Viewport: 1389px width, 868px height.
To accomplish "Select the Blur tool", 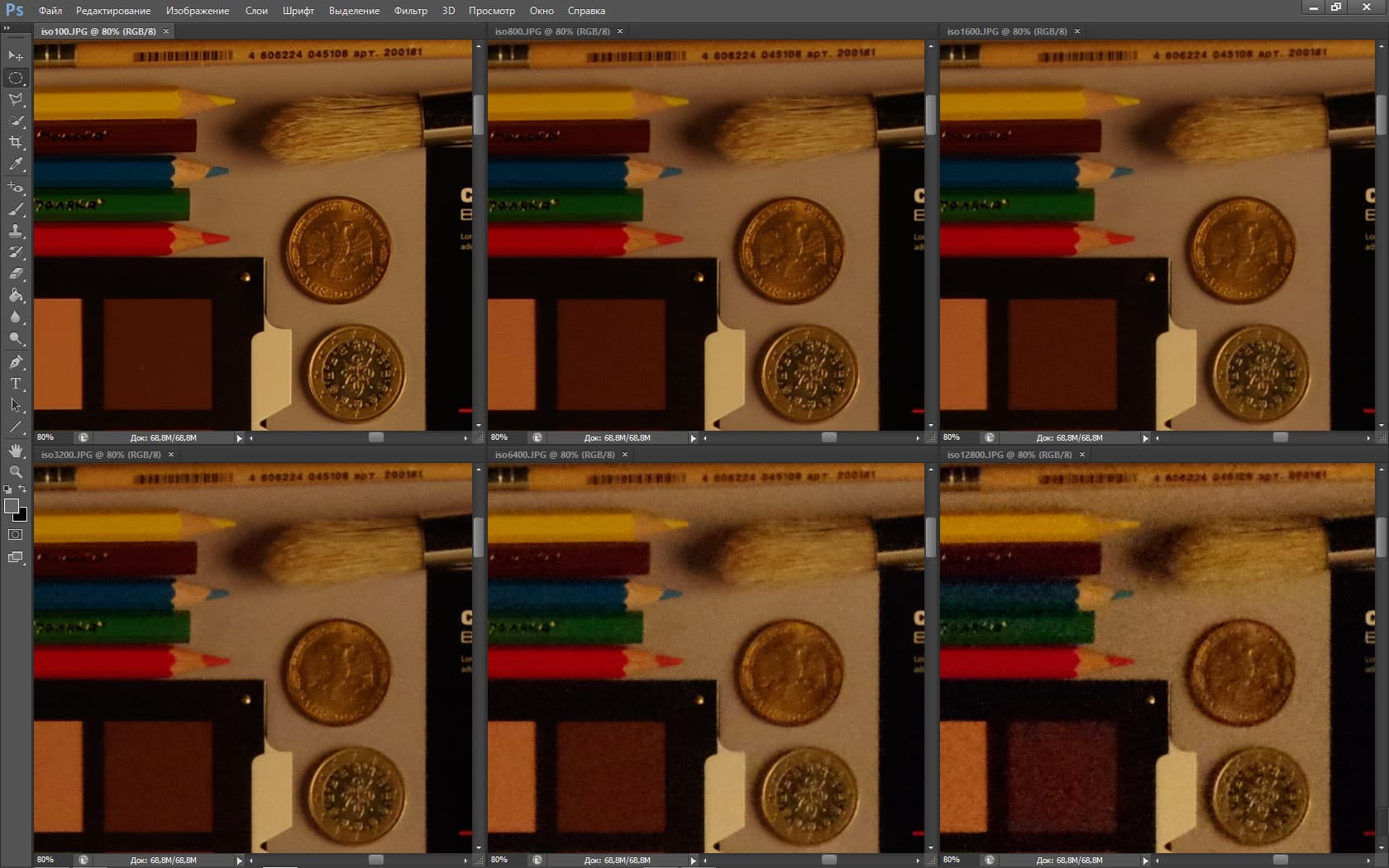I will click(16, 317).
